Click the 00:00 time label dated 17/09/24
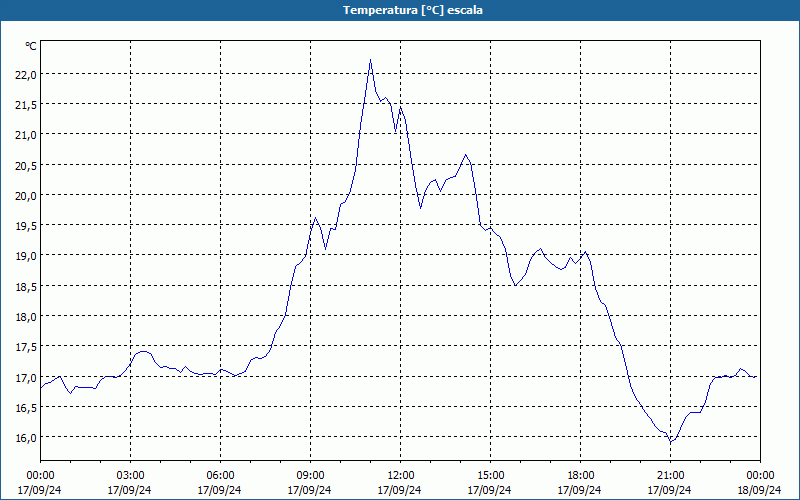 click(40, 476)
